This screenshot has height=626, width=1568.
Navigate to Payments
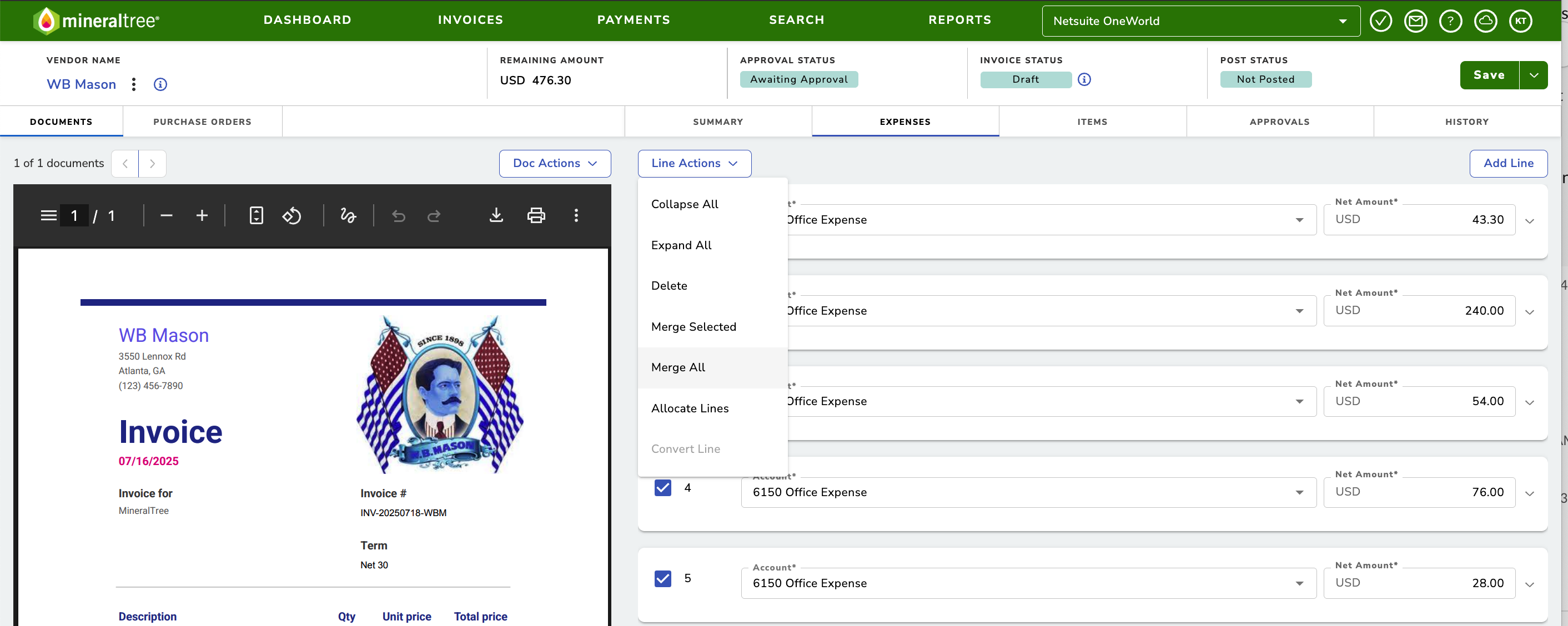pos(633,20)
